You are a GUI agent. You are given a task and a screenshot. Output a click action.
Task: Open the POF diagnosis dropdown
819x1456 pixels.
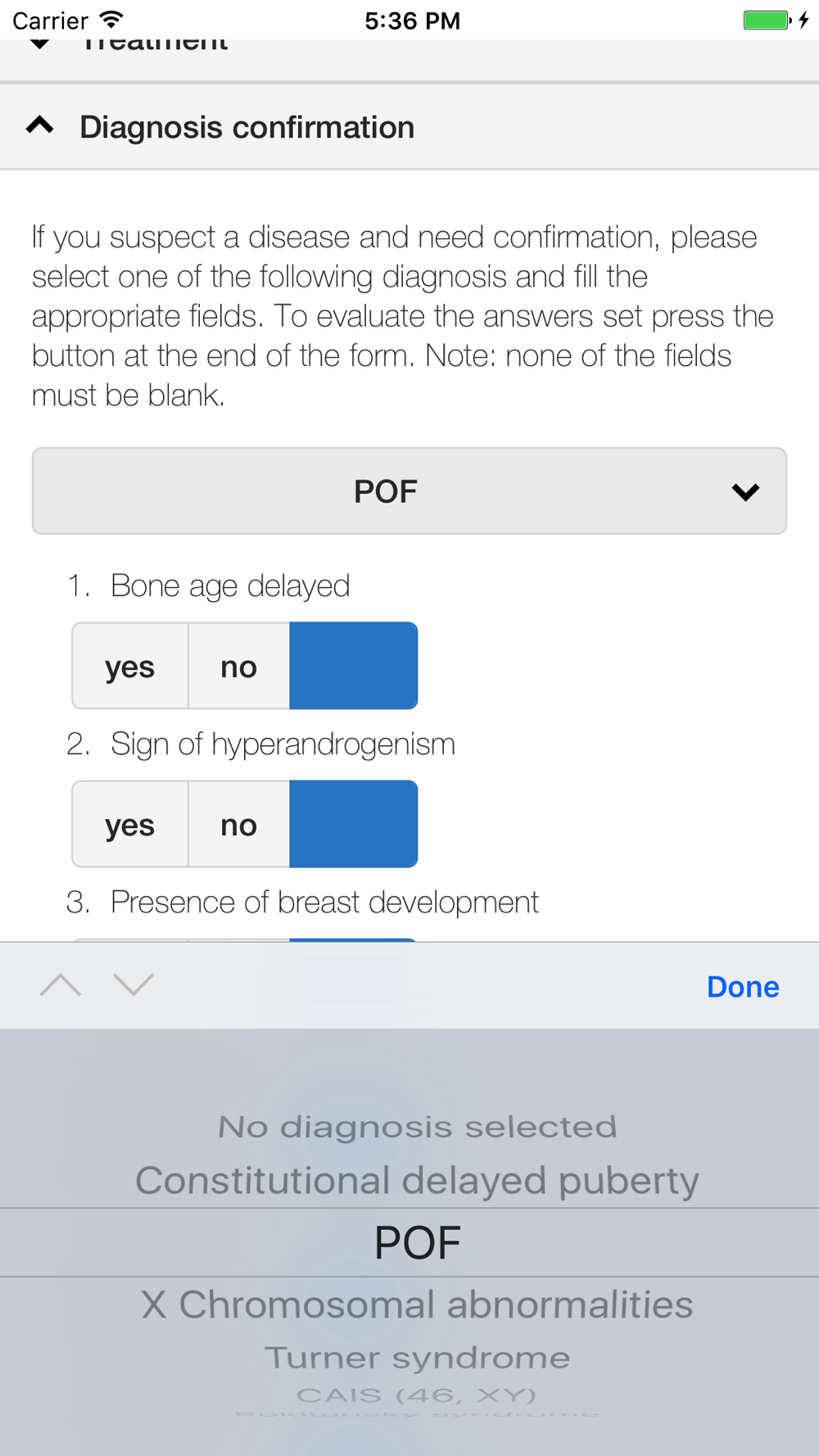coord(409,491)
